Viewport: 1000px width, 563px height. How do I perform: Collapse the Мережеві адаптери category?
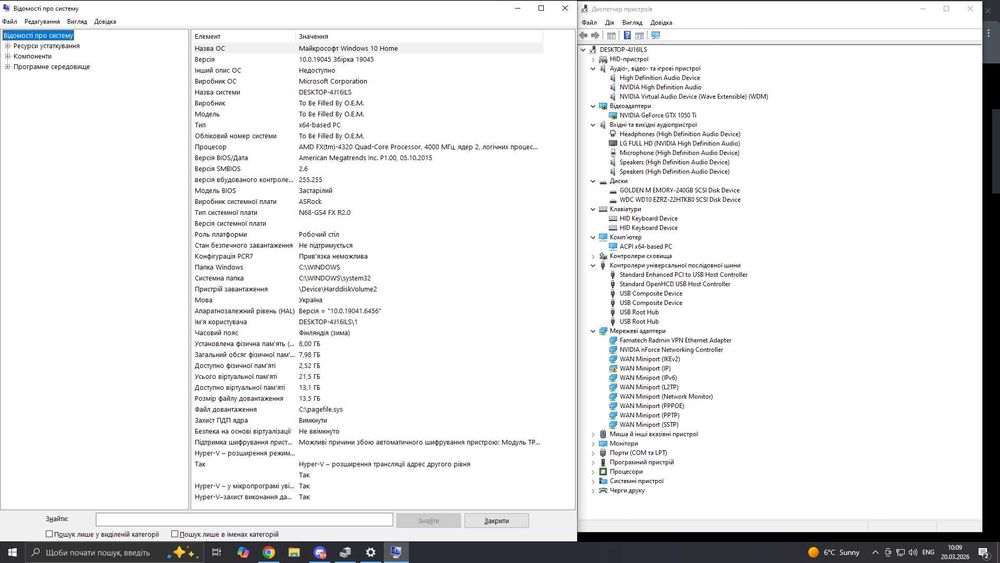(x=593, y=332)
